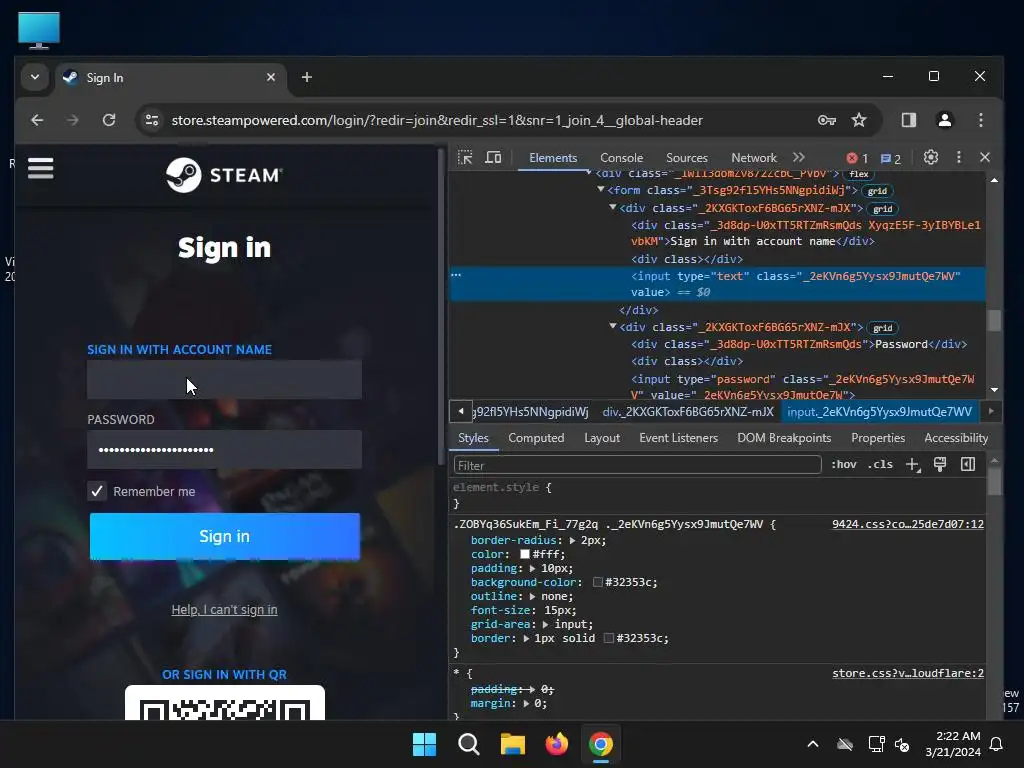The height and width of the screenshot is (768, 1024).
Task: Go back to the previous page
Action: point(37,120)
